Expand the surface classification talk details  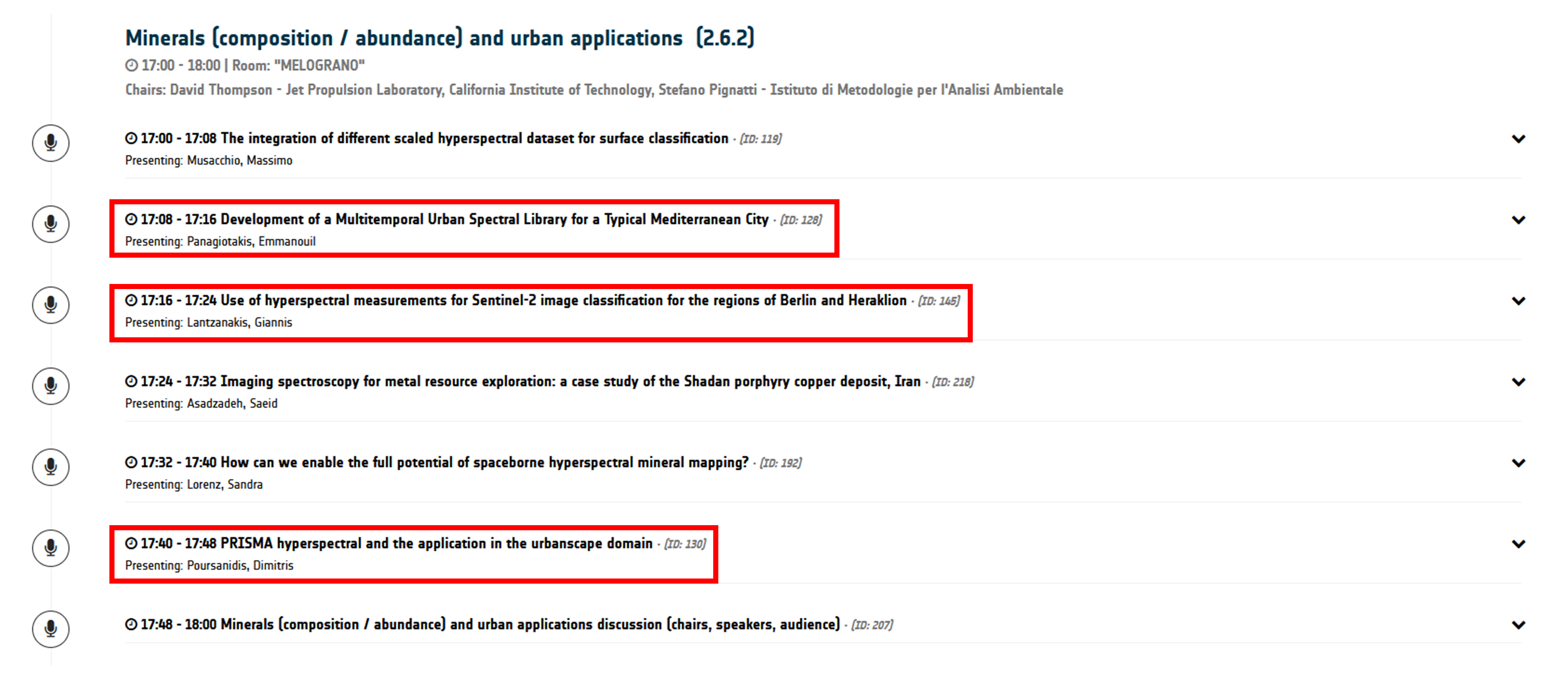click(x=1518, y=139)
